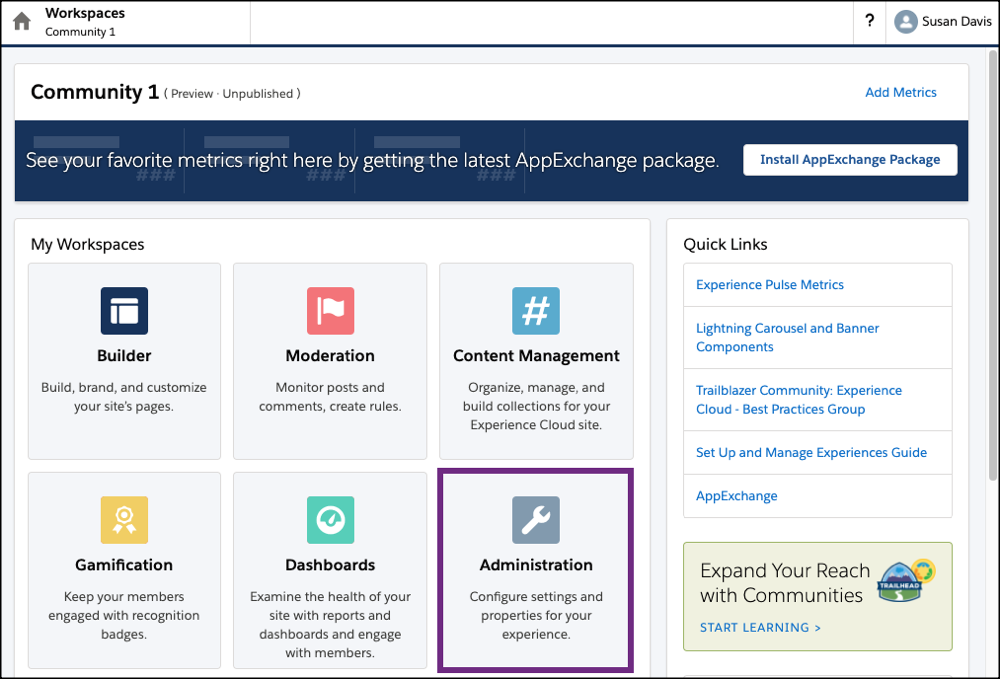Click the home icon in the header
Image resolution: width=1000 pixels, height=679 pixels.
coord(20,20)
